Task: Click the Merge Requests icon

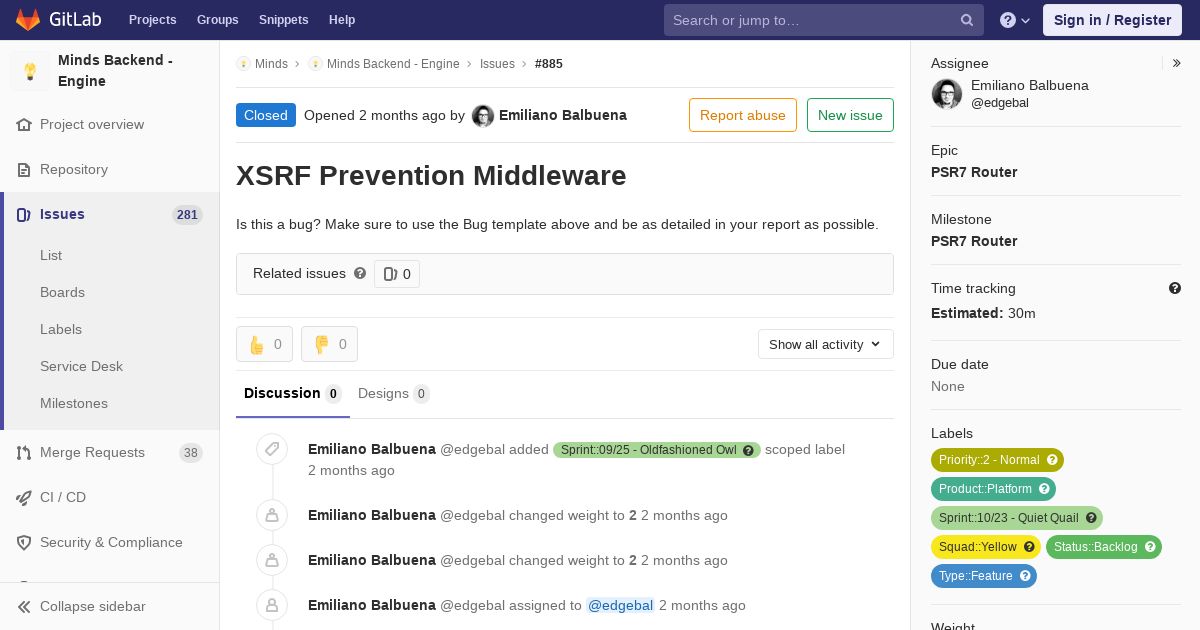Action: click(x=24, y=453)
